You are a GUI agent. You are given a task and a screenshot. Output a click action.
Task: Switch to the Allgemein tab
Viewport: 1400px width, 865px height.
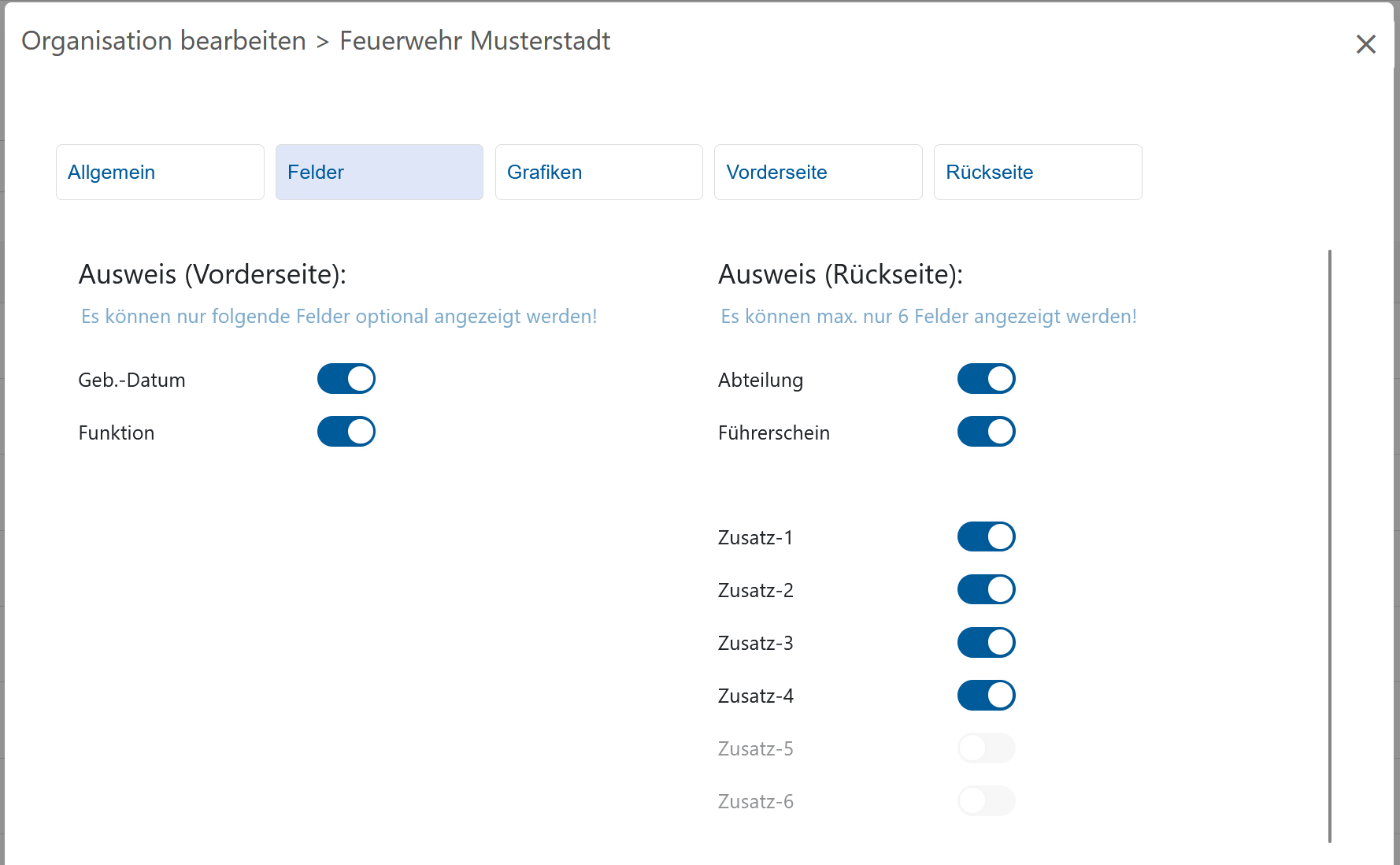click(x=160, y=172)
